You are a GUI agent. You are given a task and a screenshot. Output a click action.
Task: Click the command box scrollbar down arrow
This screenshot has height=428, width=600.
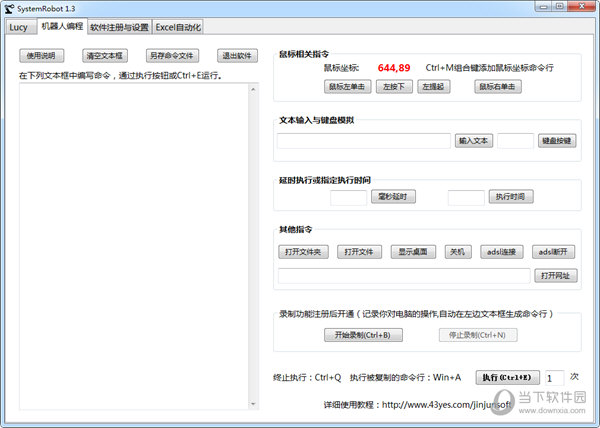pyautogui.click(x=253, y=404)
